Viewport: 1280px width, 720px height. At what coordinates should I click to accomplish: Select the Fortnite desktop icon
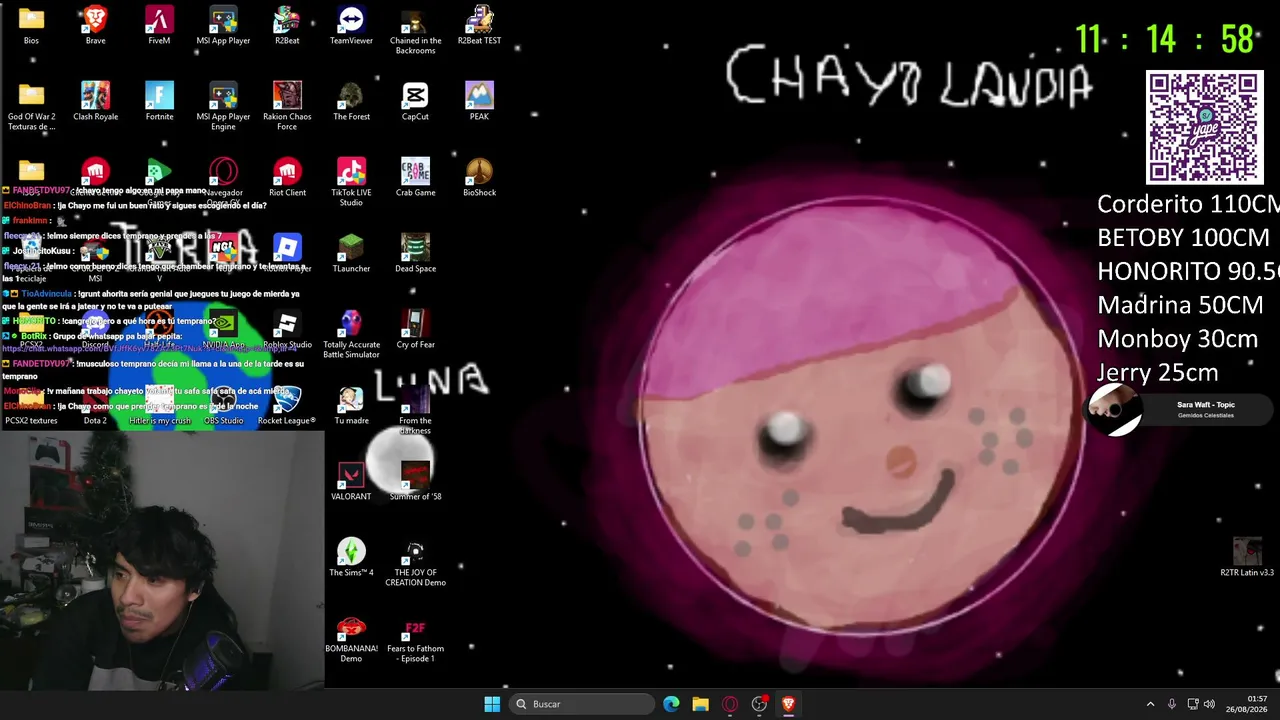point(159,101)
